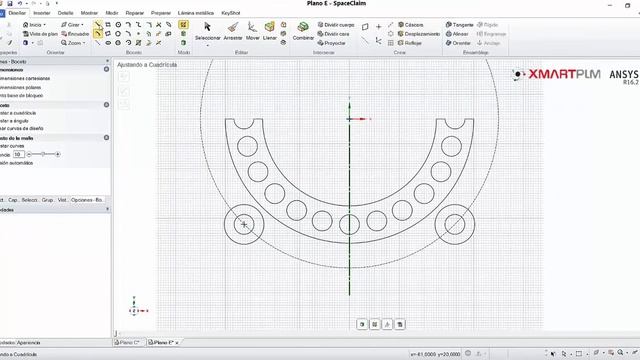The image size is (640, 360).
Task: Select the Three-Point Arc sketch tool
Action: tap(128, 34)
